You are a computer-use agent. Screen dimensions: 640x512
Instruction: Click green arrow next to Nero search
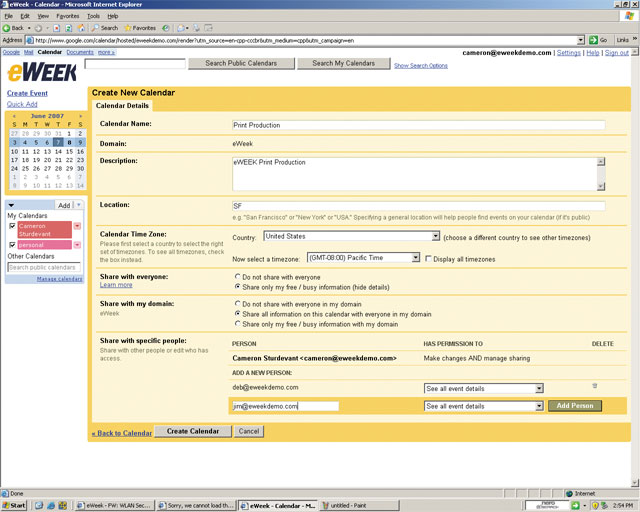pos(575,505)
